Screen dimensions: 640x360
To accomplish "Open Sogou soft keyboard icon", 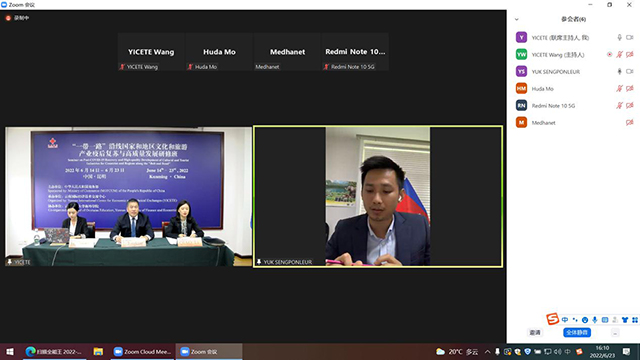I will [x=605, y=320].
